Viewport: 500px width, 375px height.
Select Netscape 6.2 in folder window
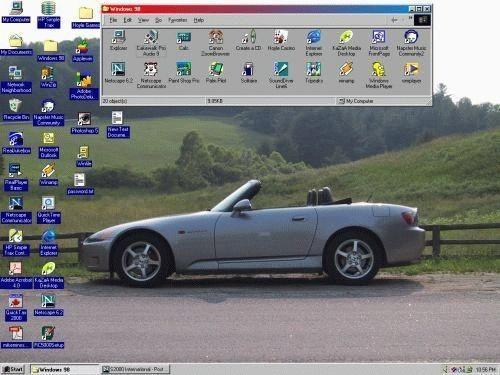pyautogui.click(x=118, y=73)
